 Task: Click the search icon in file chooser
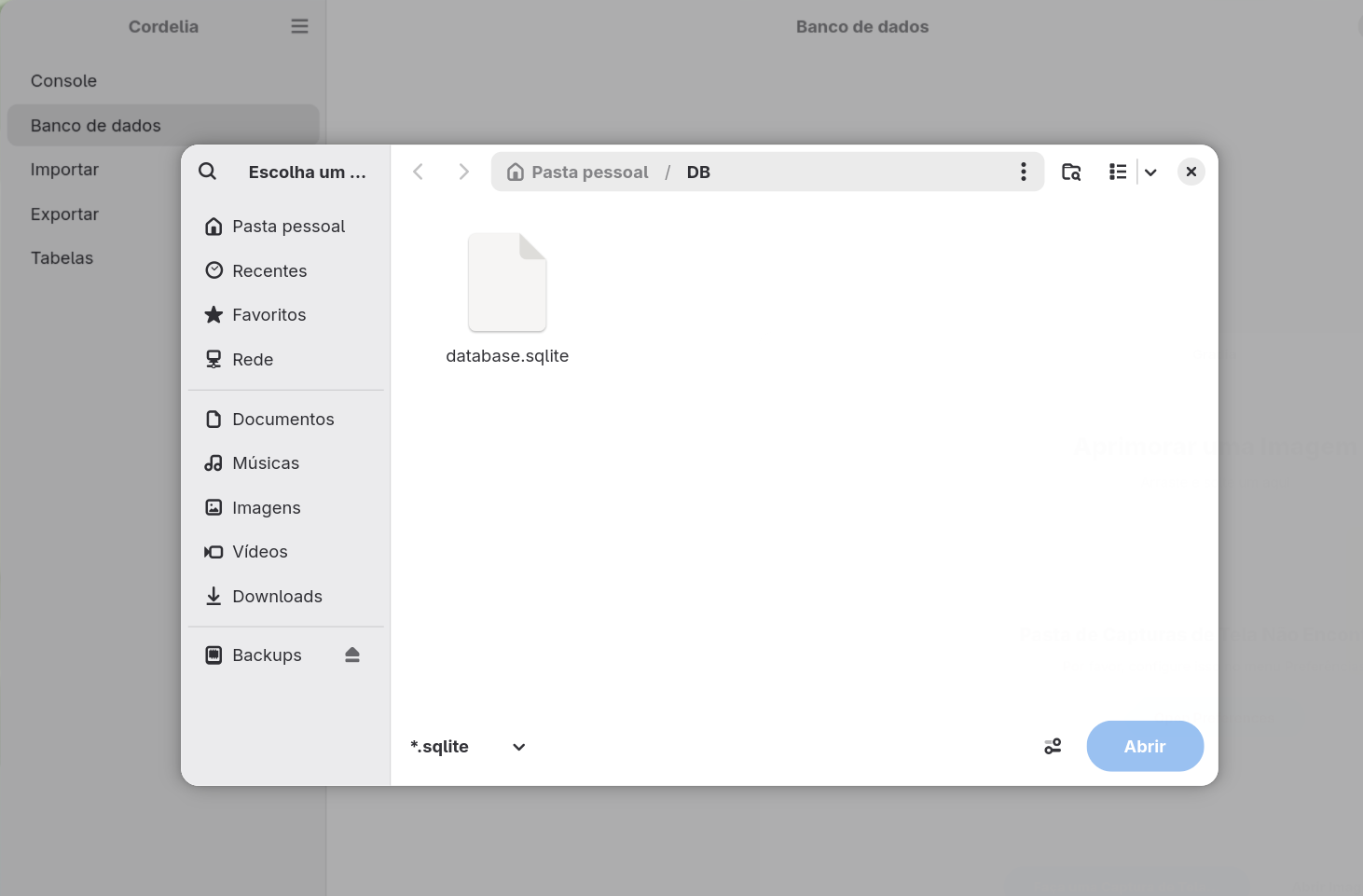tap(207, 172)
